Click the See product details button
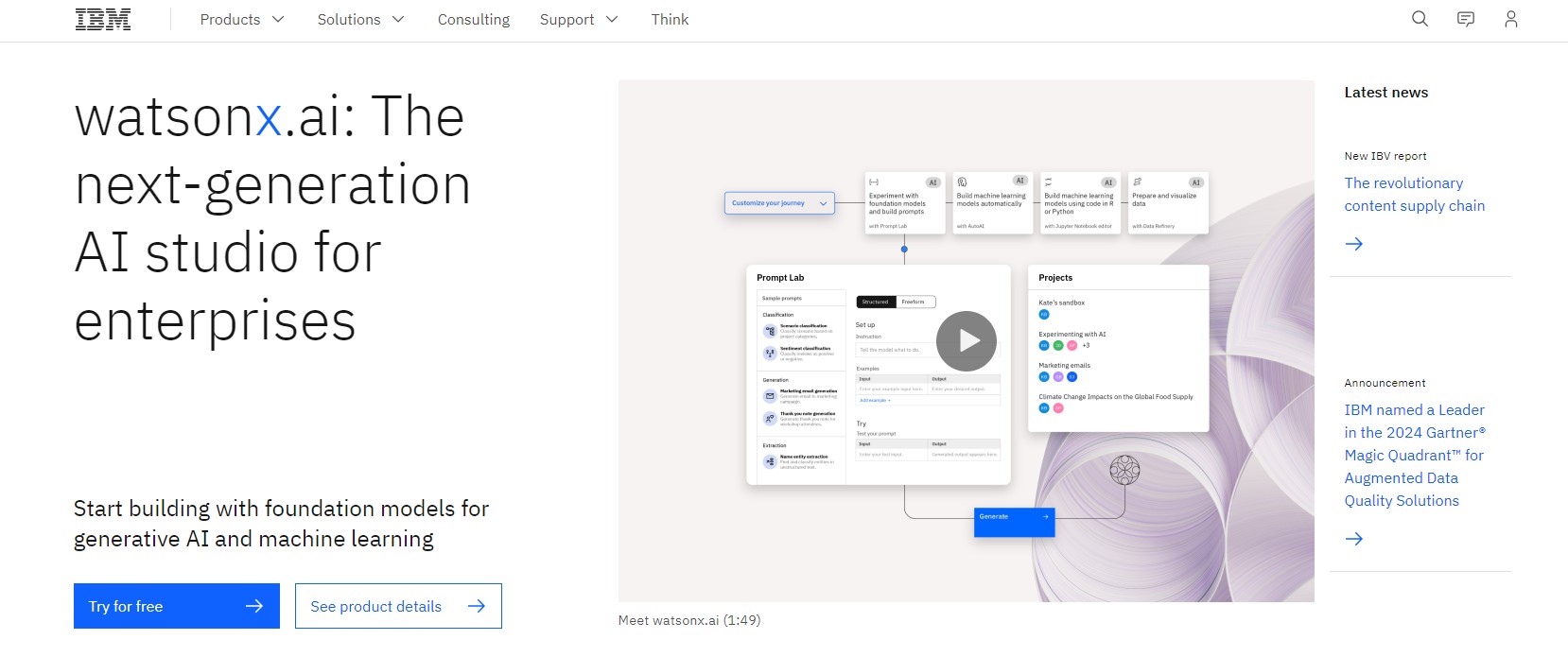The image size is (1568, 657). [398, 606]
